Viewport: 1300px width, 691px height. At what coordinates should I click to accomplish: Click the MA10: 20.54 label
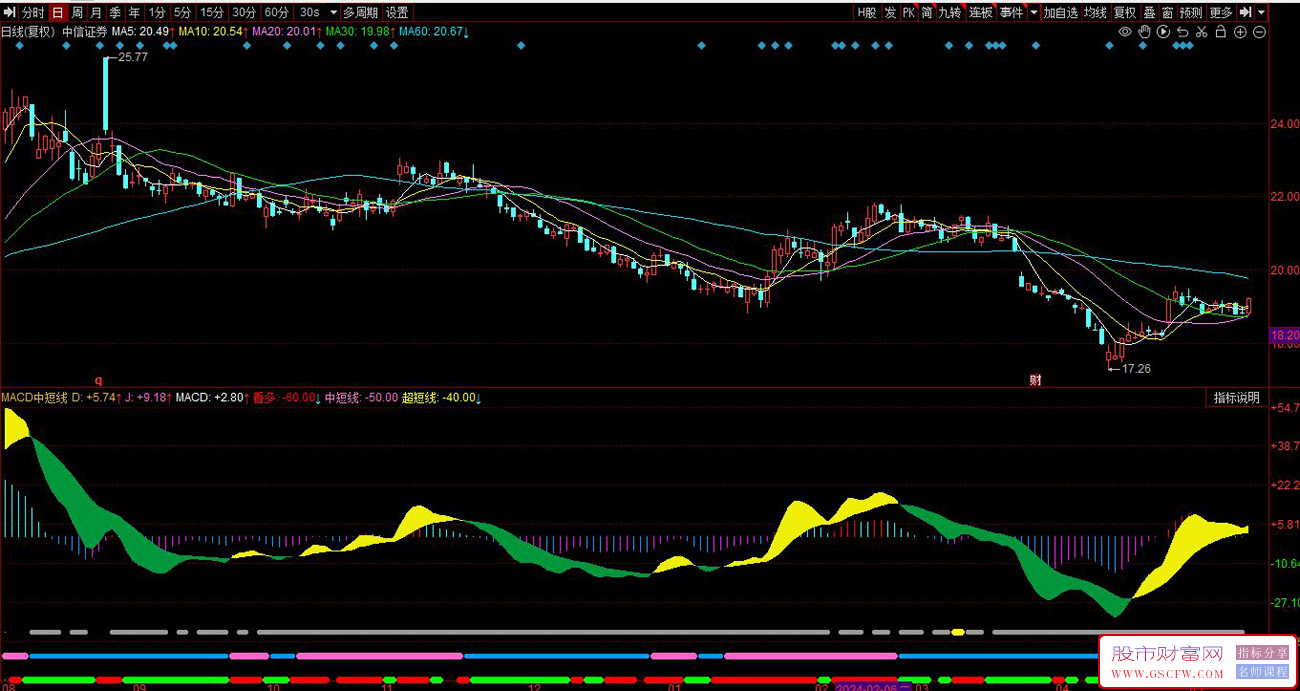(x=212, y=32)
